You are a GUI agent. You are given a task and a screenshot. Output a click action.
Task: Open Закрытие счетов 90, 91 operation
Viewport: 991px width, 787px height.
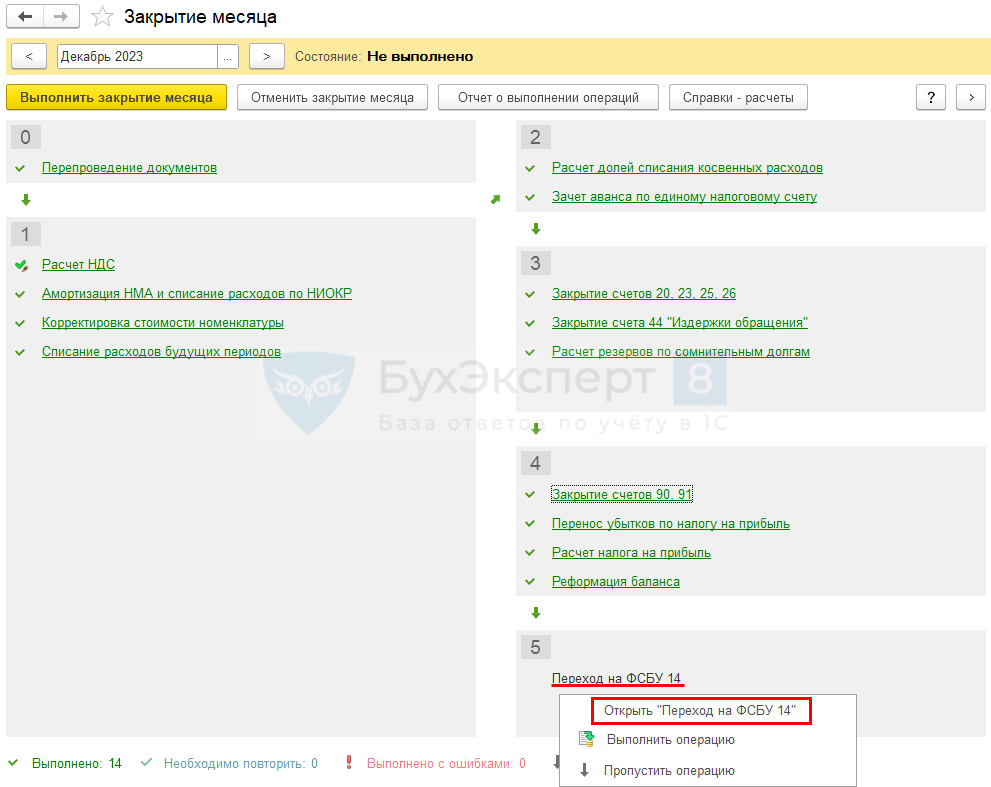point(622,495)
